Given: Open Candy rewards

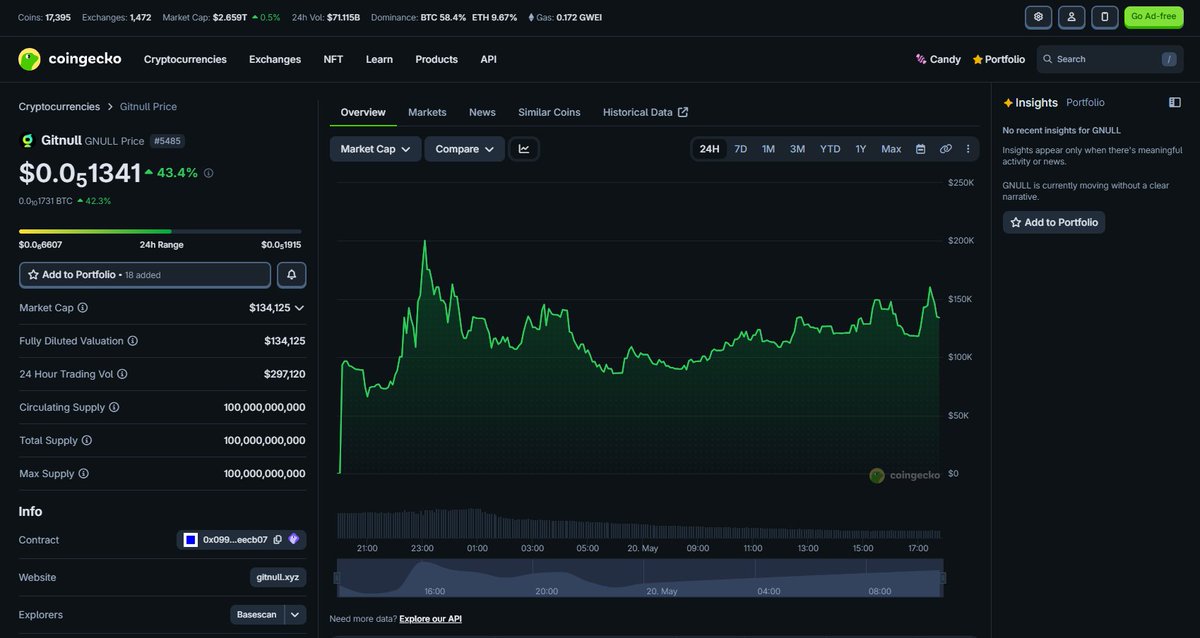Looking at the screenshot, I should 938,59.
